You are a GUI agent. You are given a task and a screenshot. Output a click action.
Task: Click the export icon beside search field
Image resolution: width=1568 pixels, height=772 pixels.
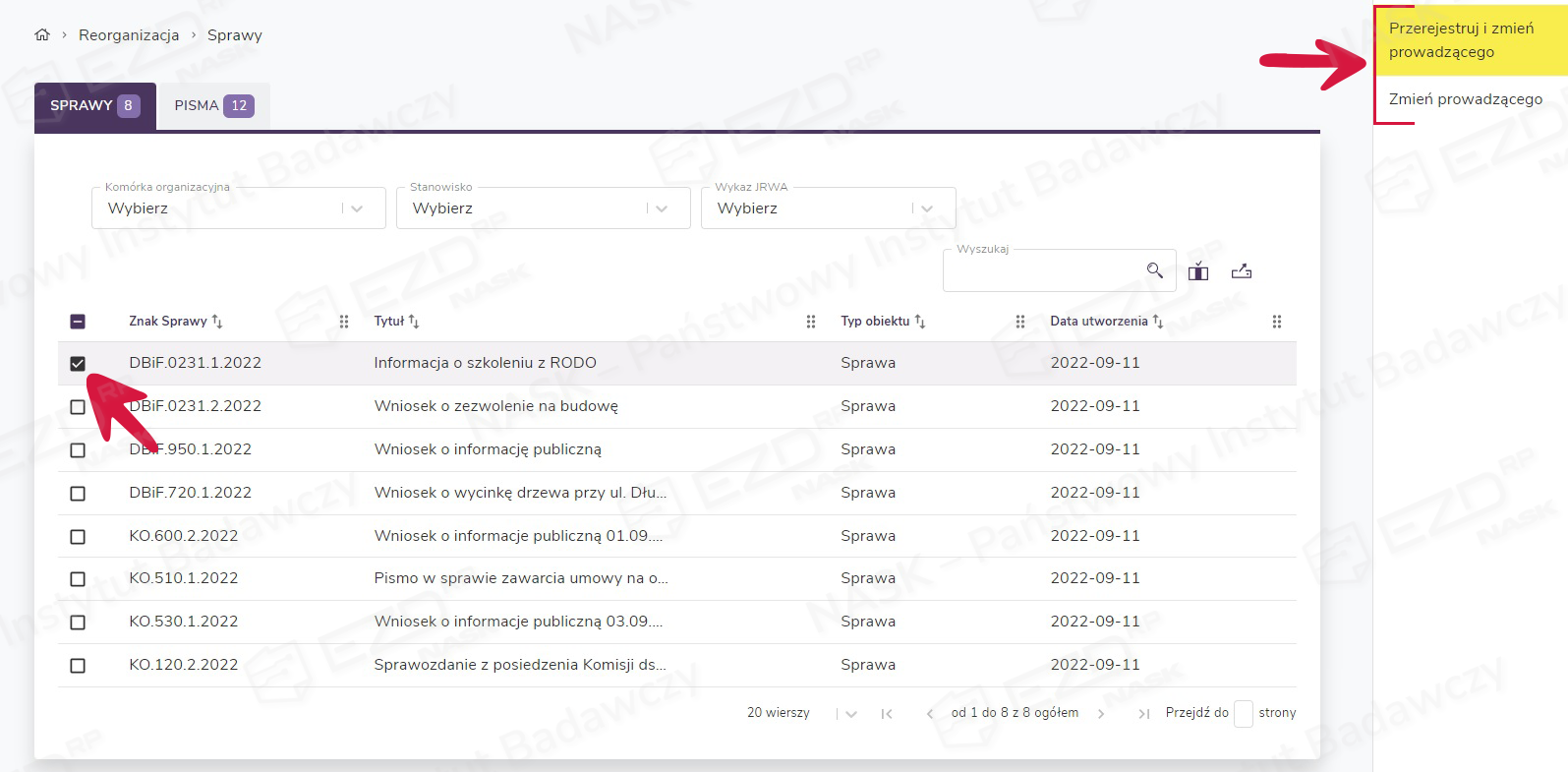[1241, 271]
